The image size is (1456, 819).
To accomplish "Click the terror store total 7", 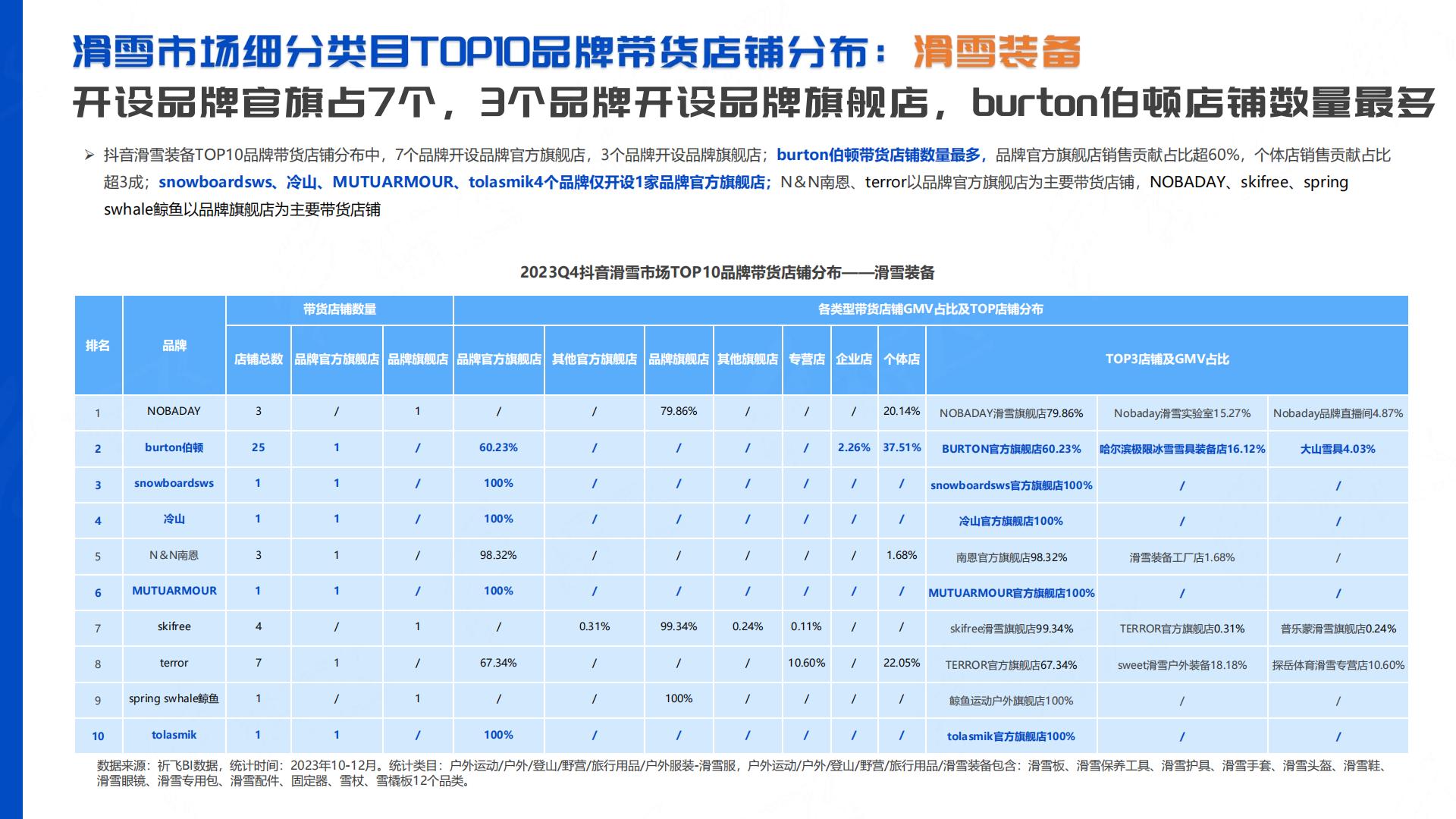I will (259, 663).
